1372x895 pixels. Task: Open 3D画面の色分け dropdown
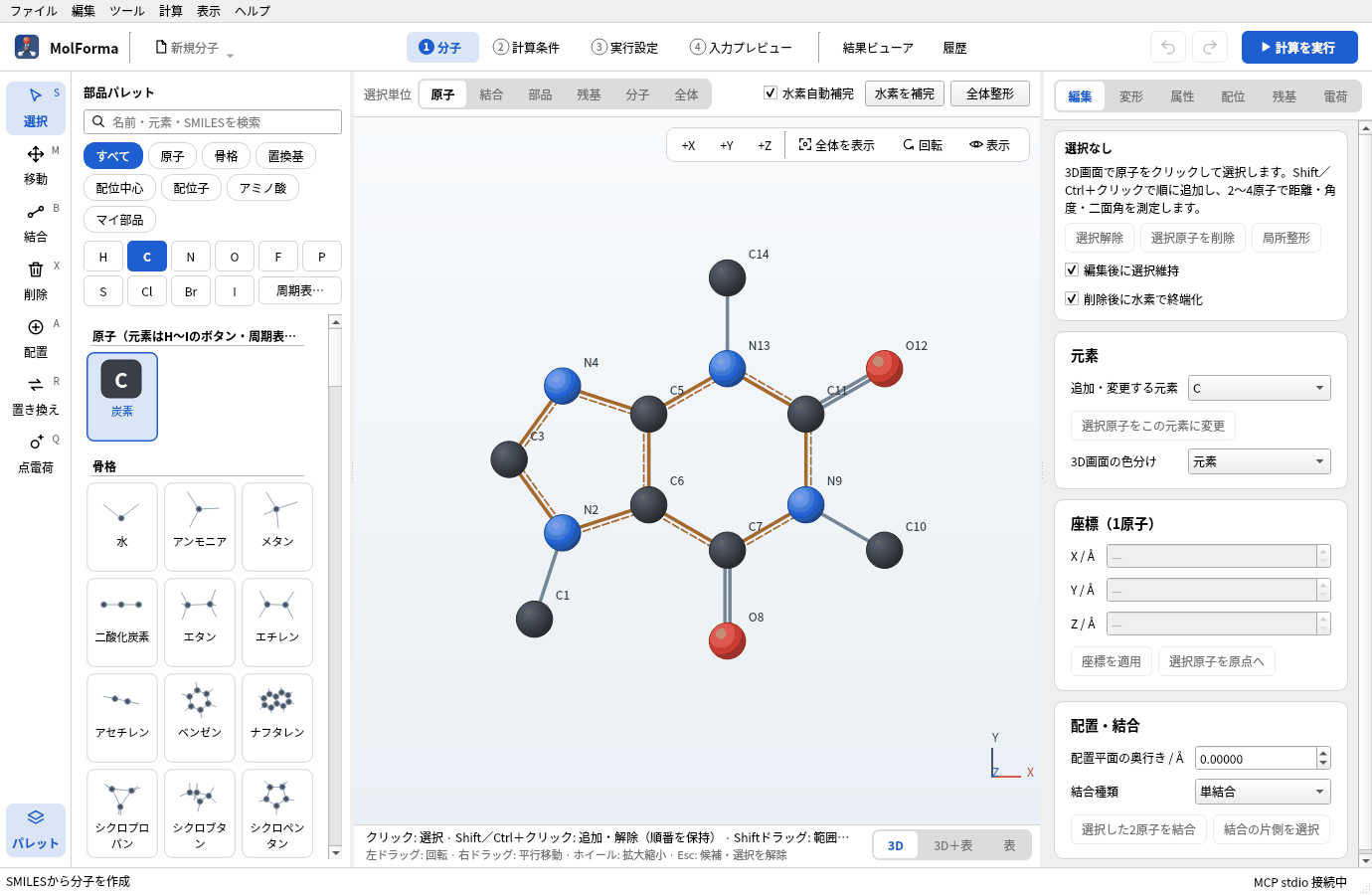(x=1259, y=461)
